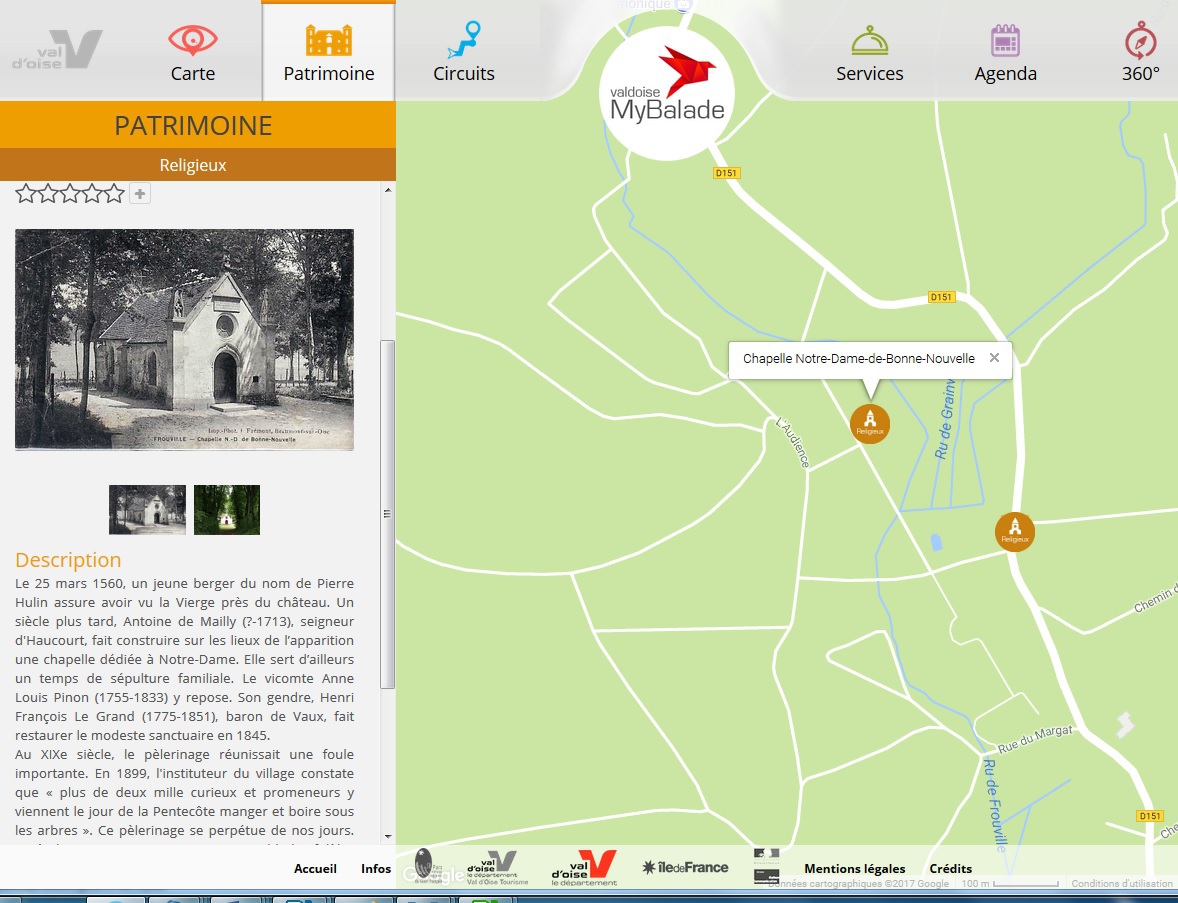The image size is (1178, 903).
Task: Click the Ru de Frouville stream label
Action: pos(995,805)
